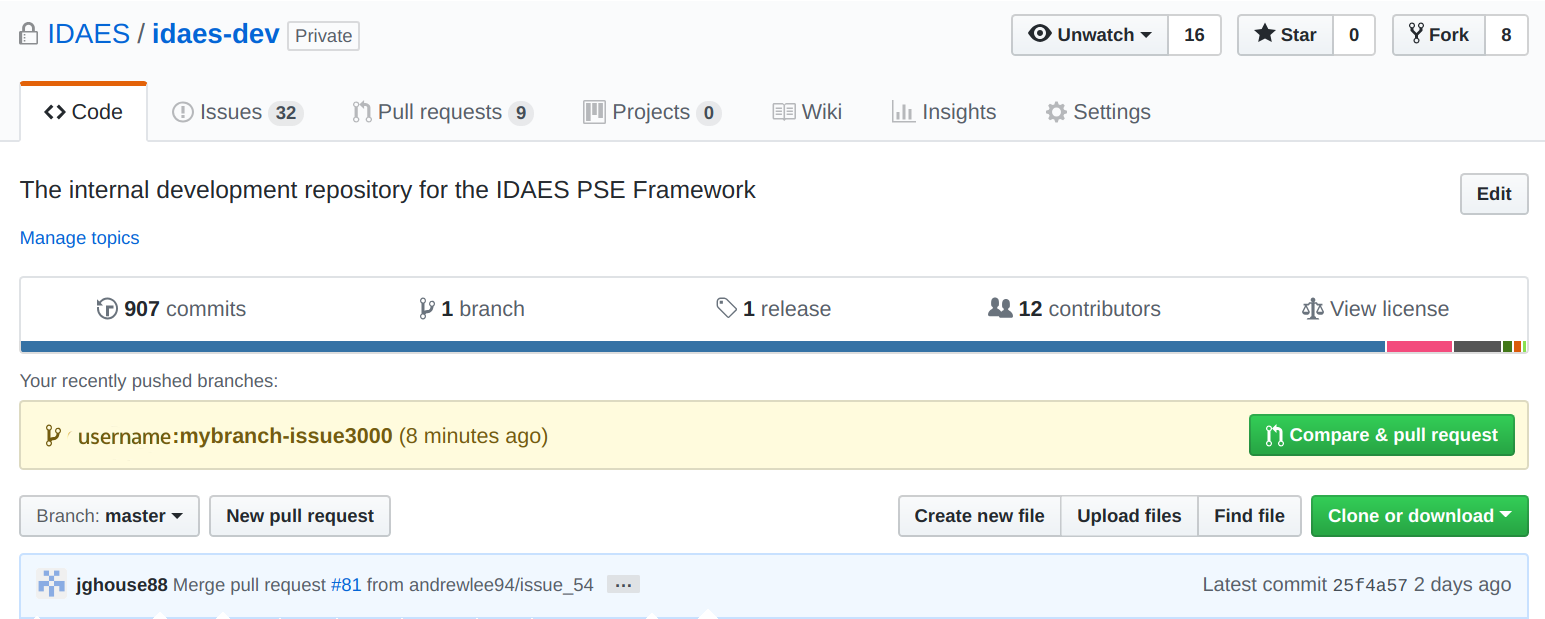The width and height of the screenshot is (1545, 619).
Task: Click the Private label badge
Action: coord(323,36)
